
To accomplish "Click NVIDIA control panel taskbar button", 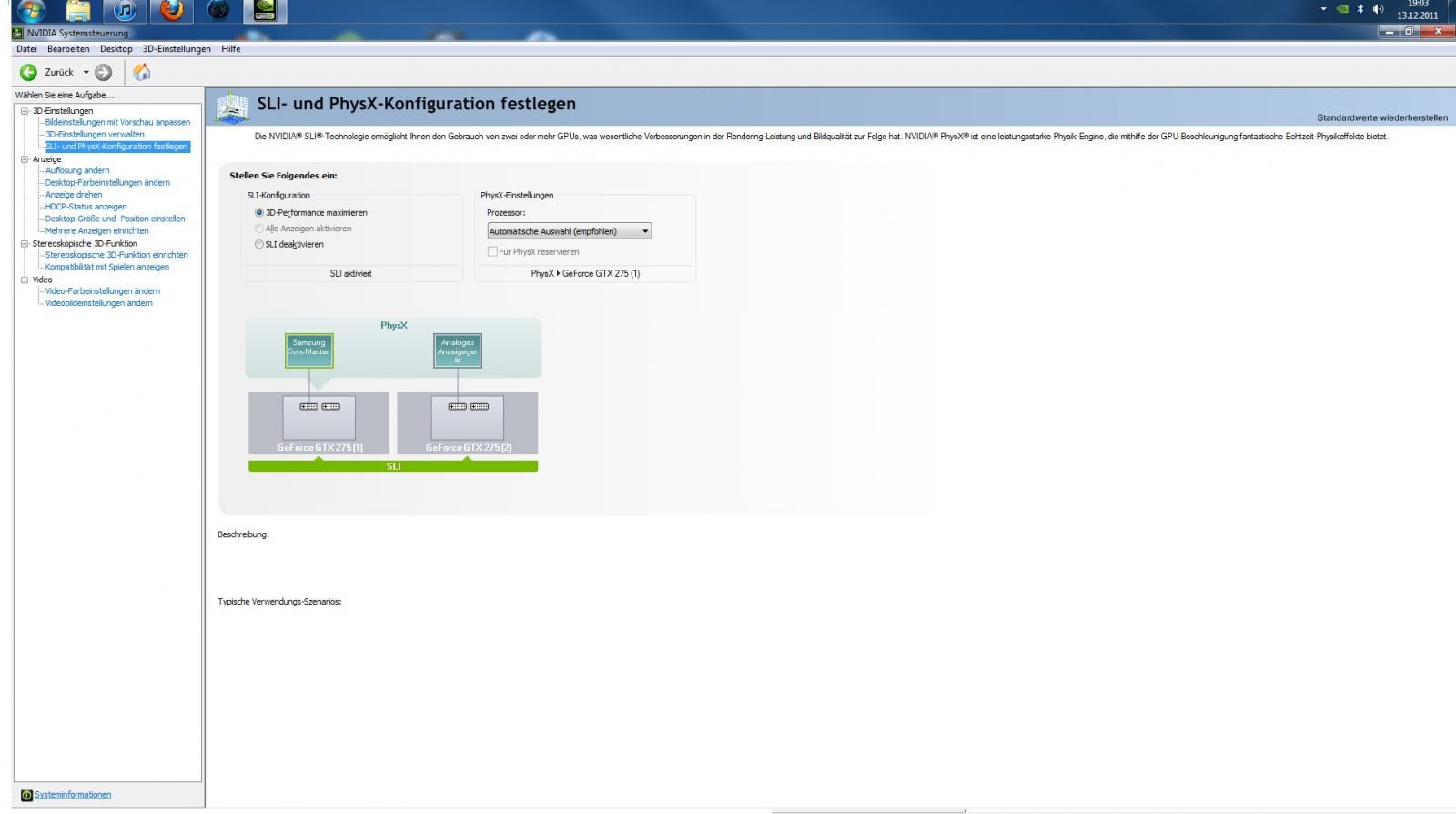I will [x=265, y=11].
